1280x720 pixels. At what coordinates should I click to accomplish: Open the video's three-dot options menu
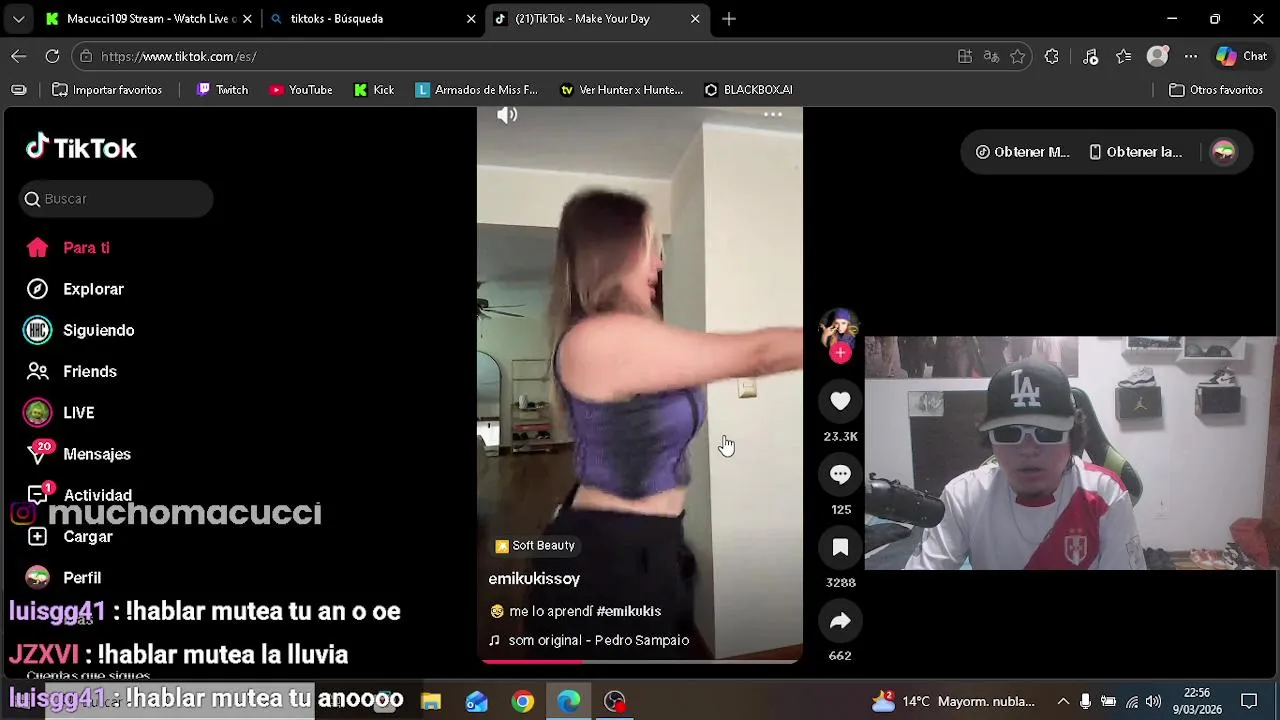click(x=773, y=115)
